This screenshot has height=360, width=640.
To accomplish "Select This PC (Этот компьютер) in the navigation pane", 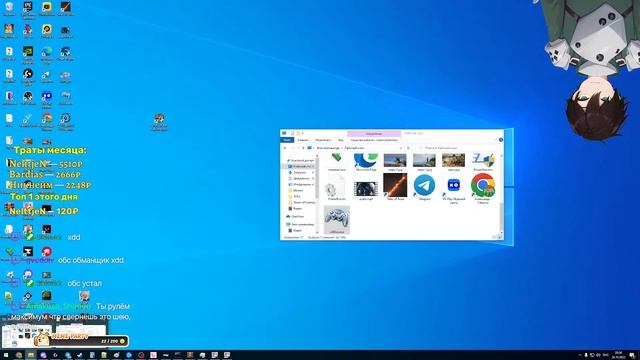I will pyautogui.click(x=300, y=224).
